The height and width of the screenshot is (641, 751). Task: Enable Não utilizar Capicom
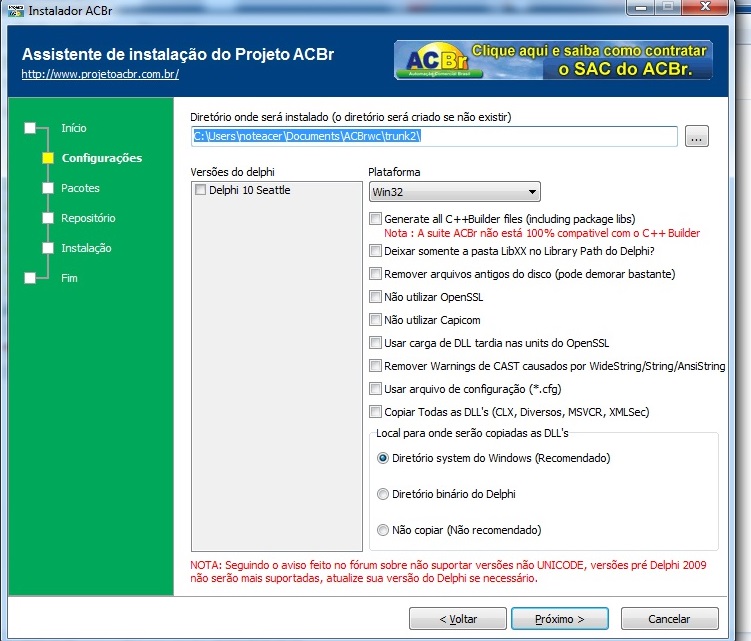click(375, 320)
